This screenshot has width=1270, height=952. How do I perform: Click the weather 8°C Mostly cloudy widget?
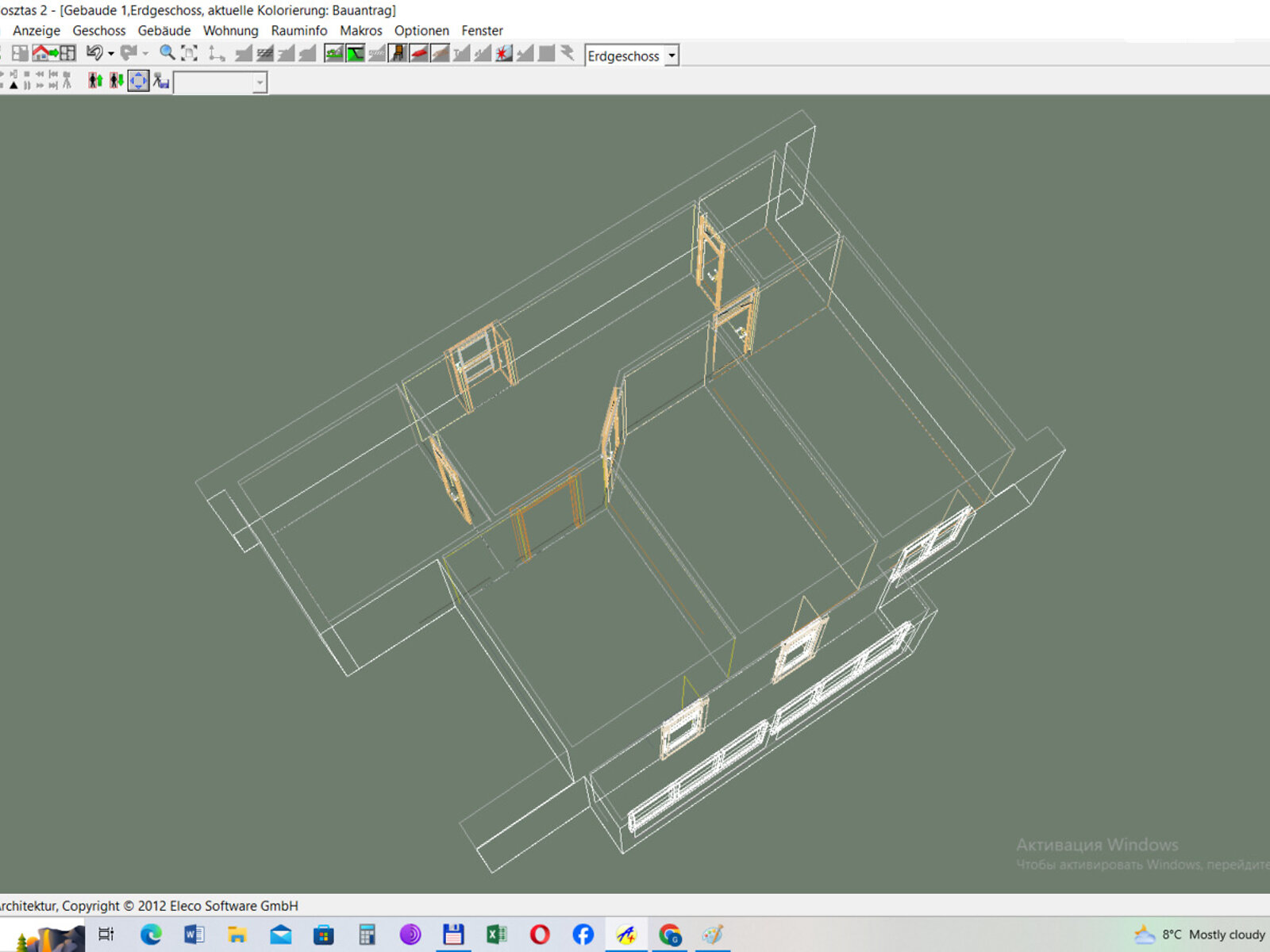click(x=1200, y=935)
